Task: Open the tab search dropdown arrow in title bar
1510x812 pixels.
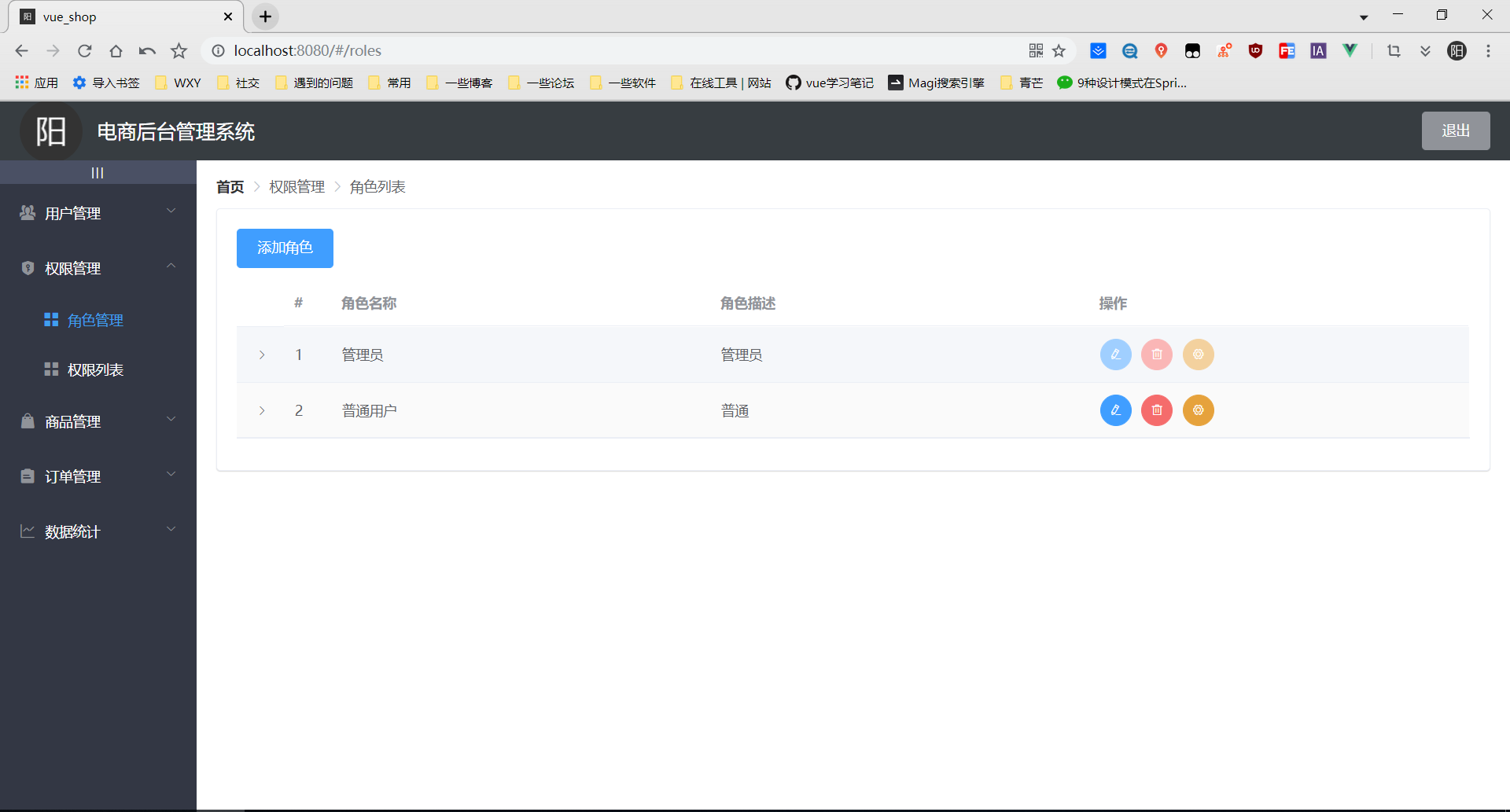Action: click(1364, 17)
